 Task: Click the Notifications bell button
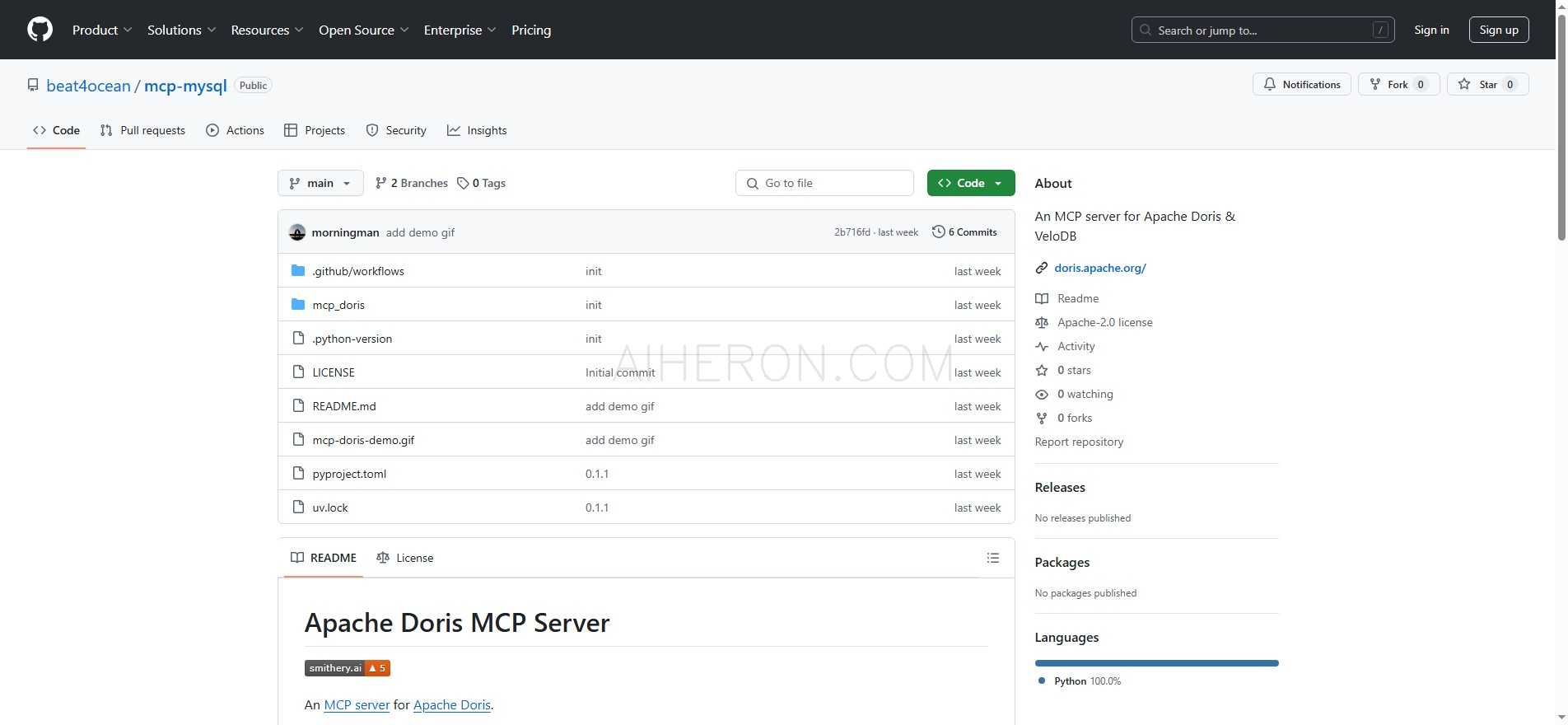coord(1301,84)
